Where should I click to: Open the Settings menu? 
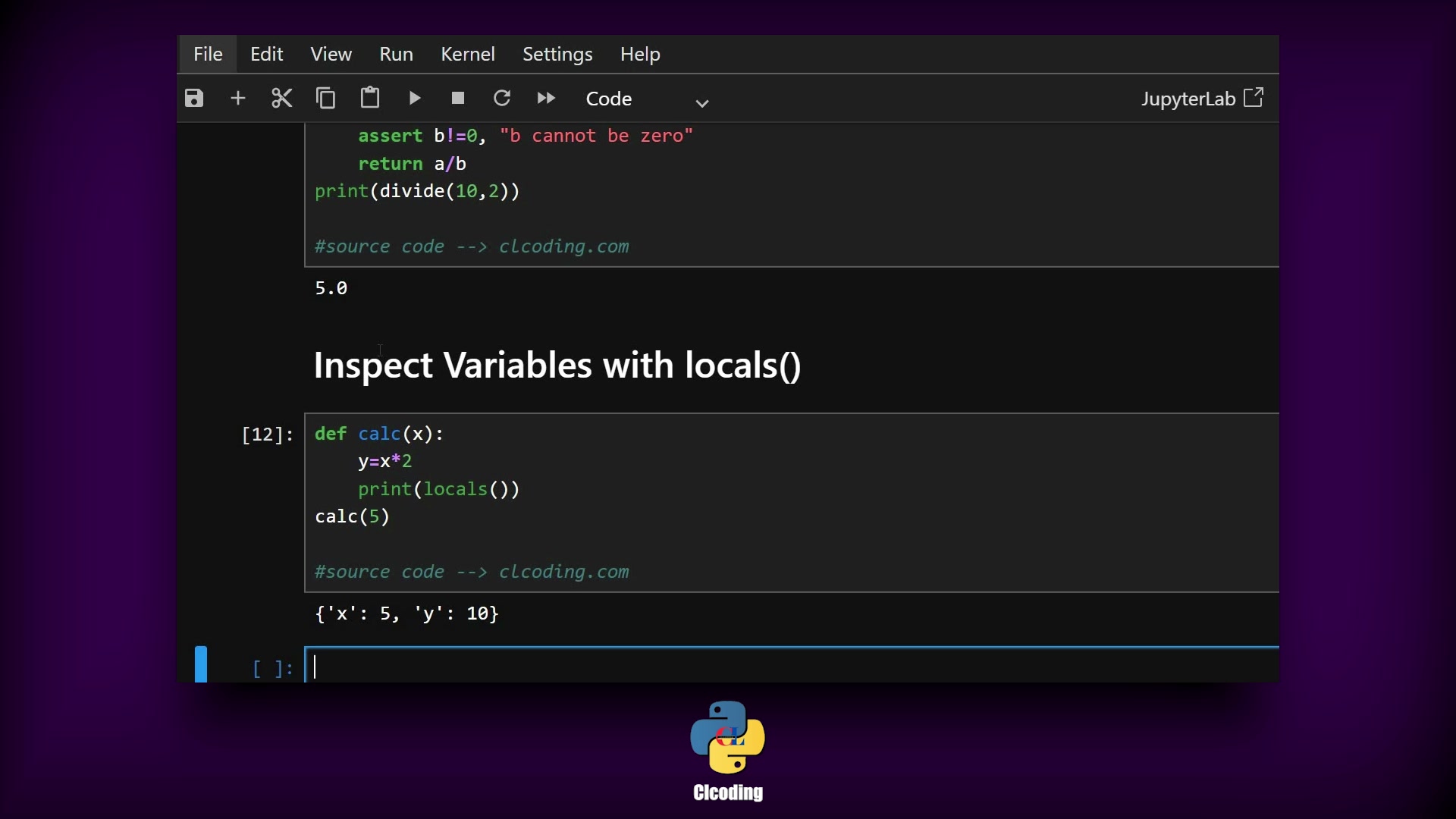click(x=557, y=54)
